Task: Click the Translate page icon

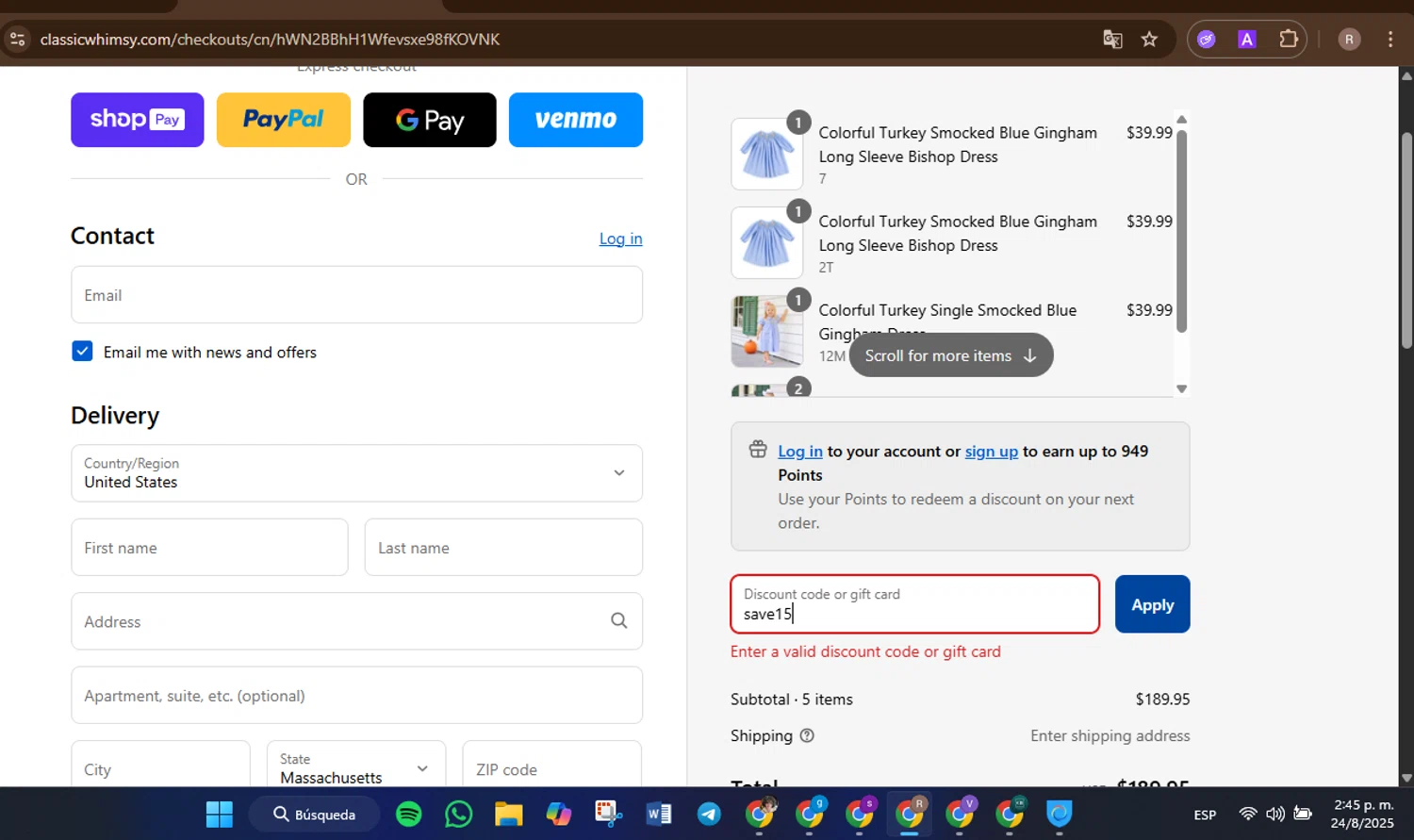Action: click(x=1112, y=39)
